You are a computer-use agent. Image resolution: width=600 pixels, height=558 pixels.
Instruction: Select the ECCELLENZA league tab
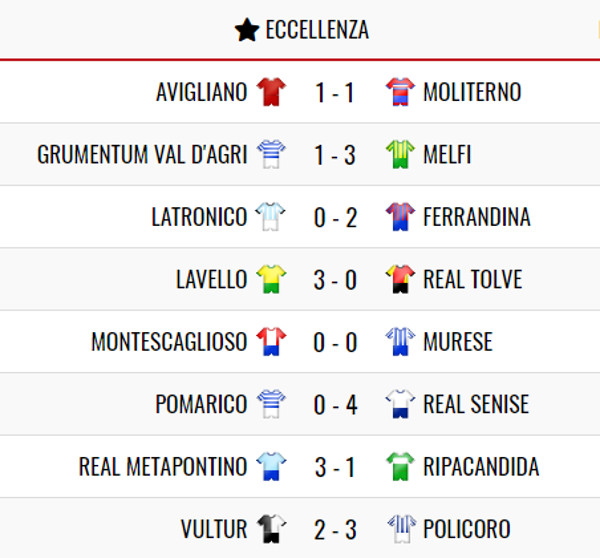click(302, 29)
